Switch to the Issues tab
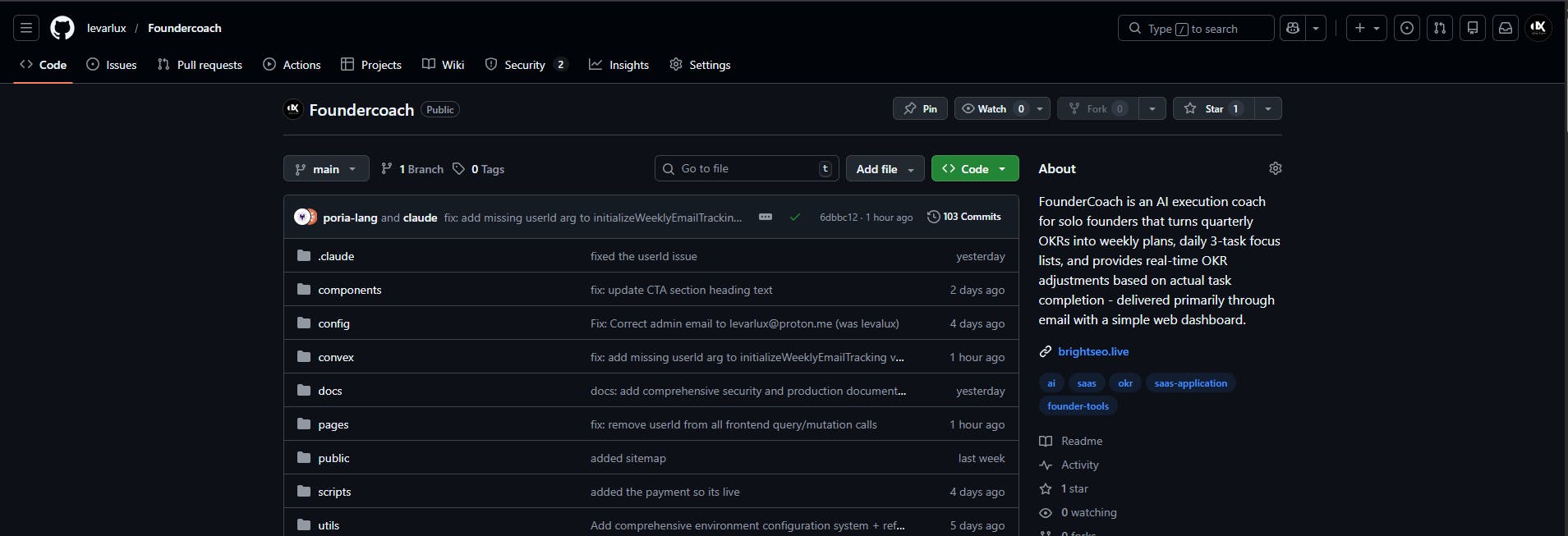This screenshot has height=536, width=1568. [112, 65]
